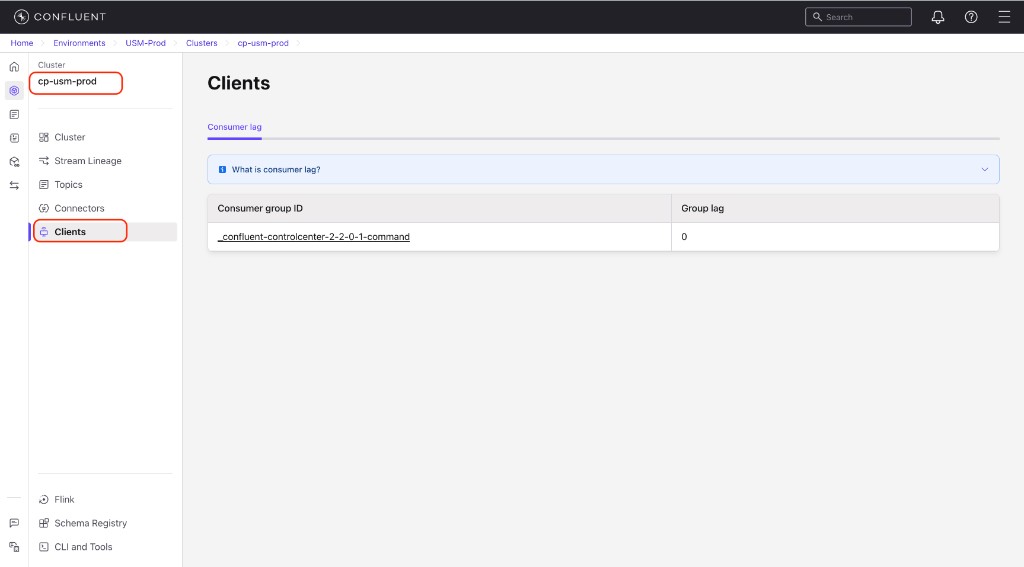Open Topics in the cluster sidebar
The height and width of the screenshot is (567, 1024).
[x=68, y=185]
